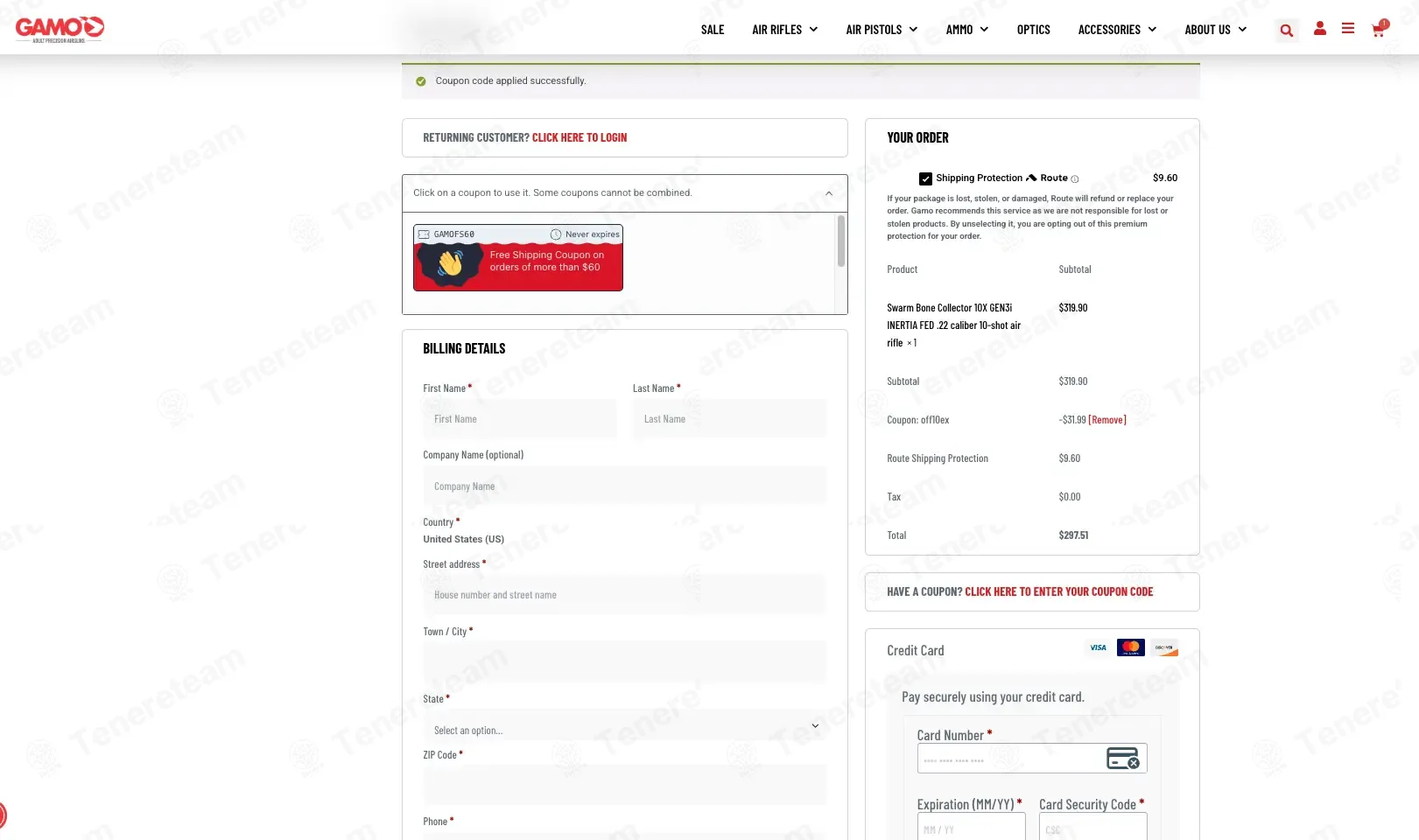The image size is (1419, 840).
Task: Open the shopping cart icon
Action: point(1379,29)
